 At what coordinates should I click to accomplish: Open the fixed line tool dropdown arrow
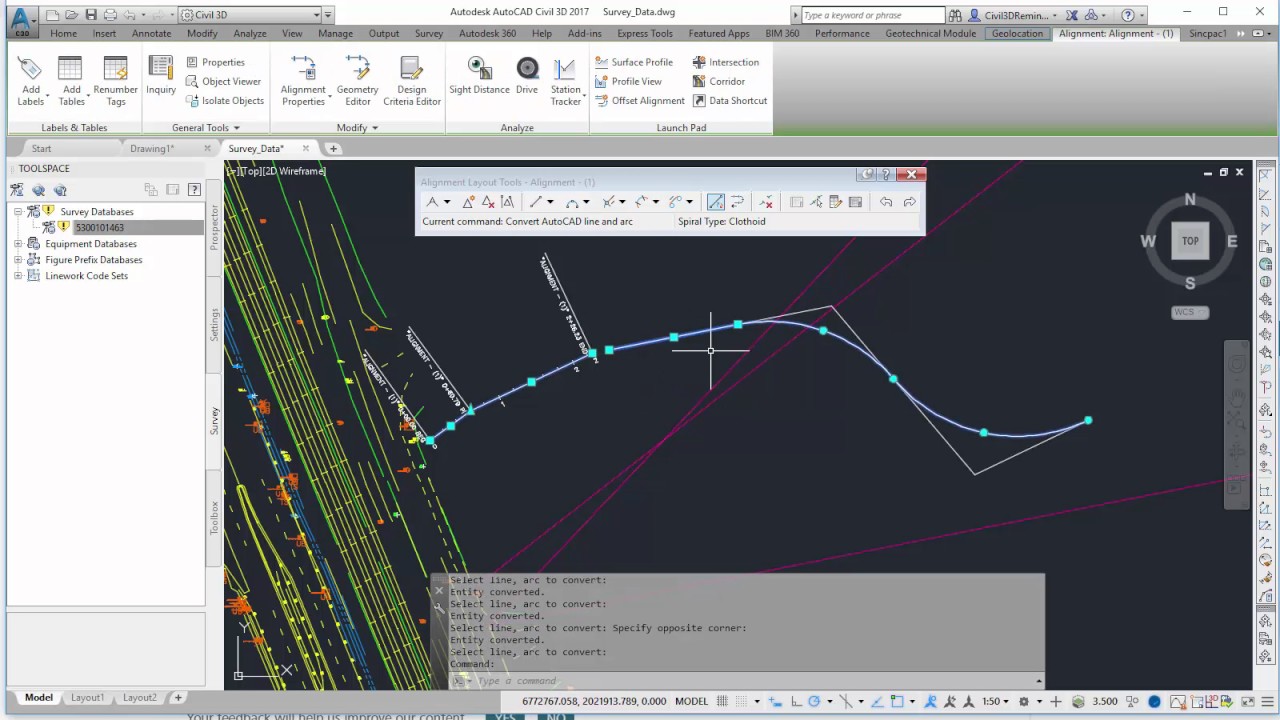coord(550,202)
